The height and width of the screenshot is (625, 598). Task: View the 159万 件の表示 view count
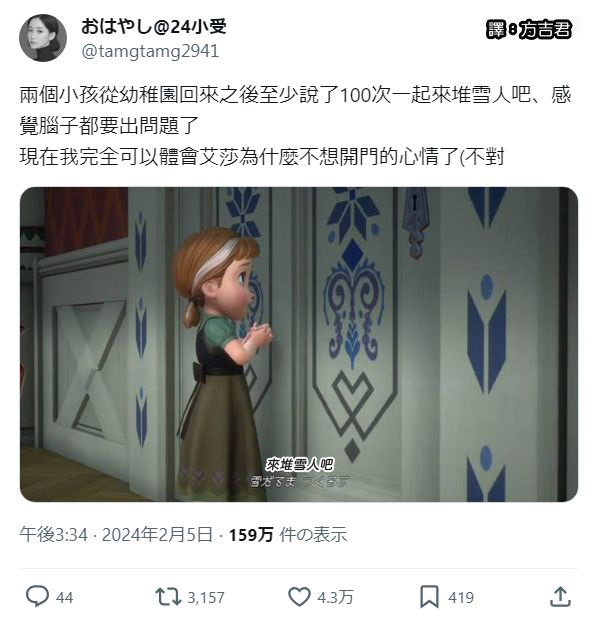click(x=287, y=534)
